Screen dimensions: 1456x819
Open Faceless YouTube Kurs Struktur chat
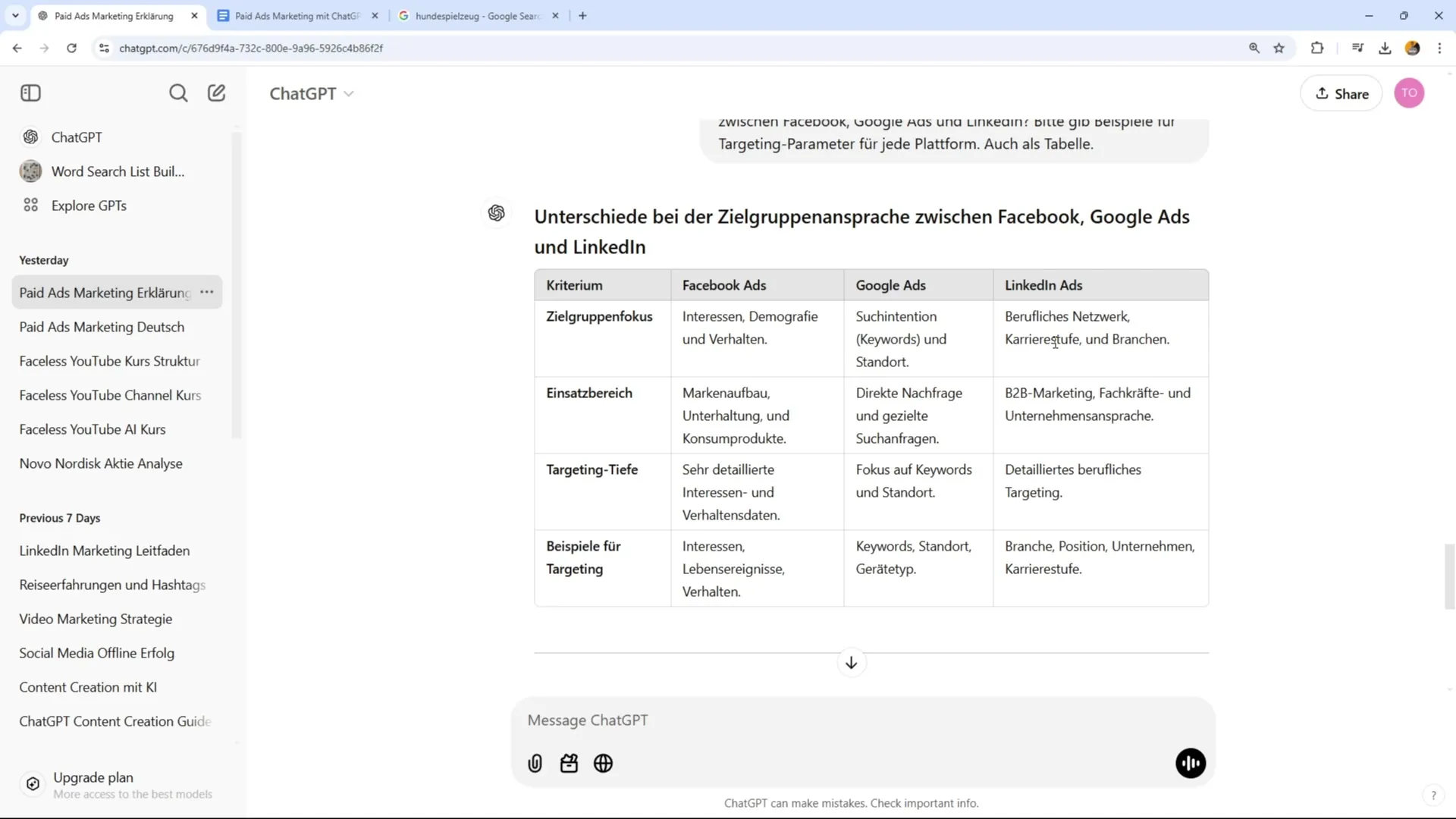[118, 361]
